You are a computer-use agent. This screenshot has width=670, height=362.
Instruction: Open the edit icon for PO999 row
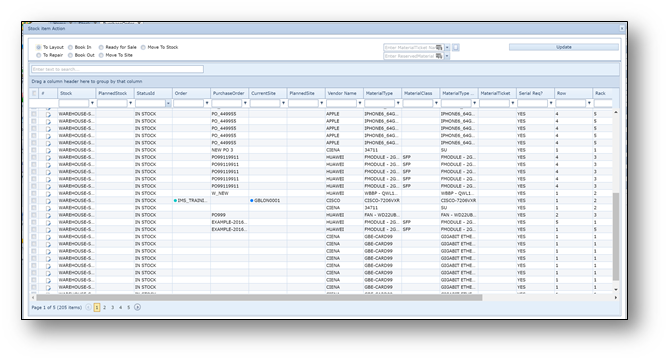click(x=48, y=215)
